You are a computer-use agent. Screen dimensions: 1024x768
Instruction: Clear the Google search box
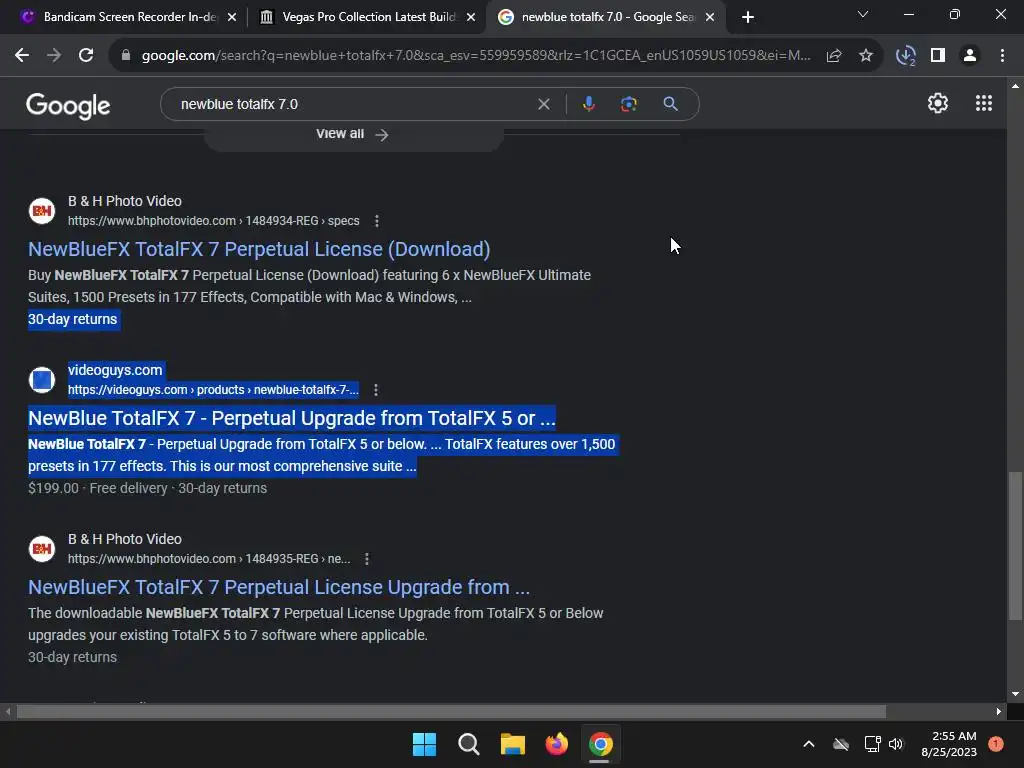543,104
